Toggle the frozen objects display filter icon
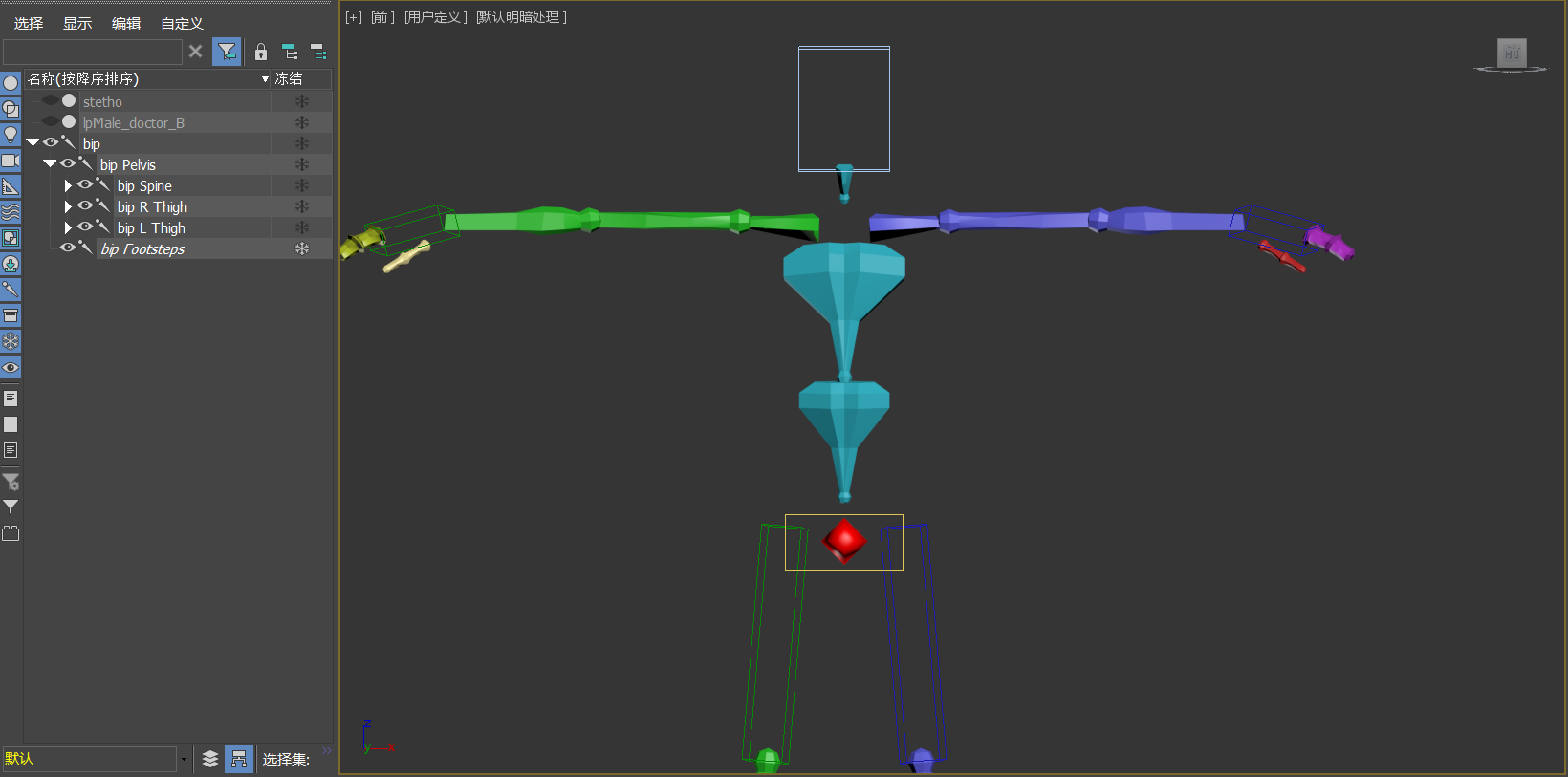The height and width of the screenshot is (777, 1568). pos(11,341)
